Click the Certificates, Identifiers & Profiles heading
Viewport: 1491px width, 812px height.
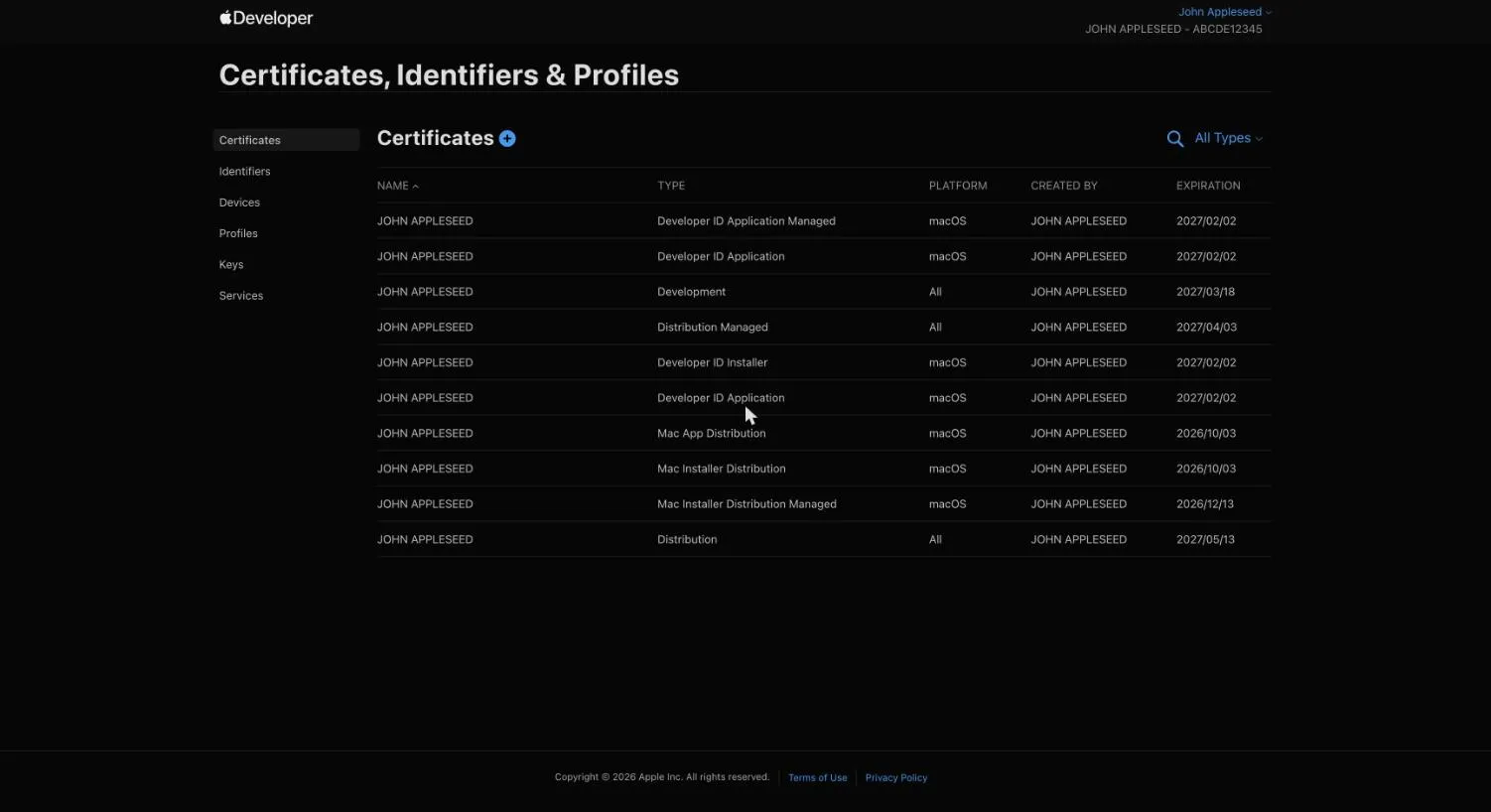(x=449, y=75)
